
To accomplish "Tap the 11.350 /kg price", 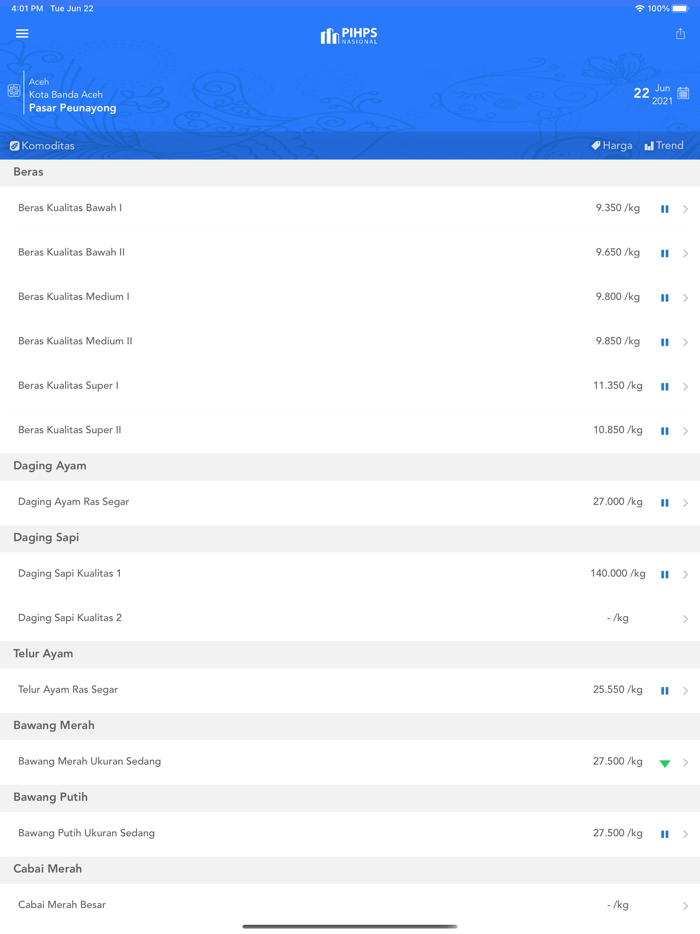I will click(x=618, y=385).
